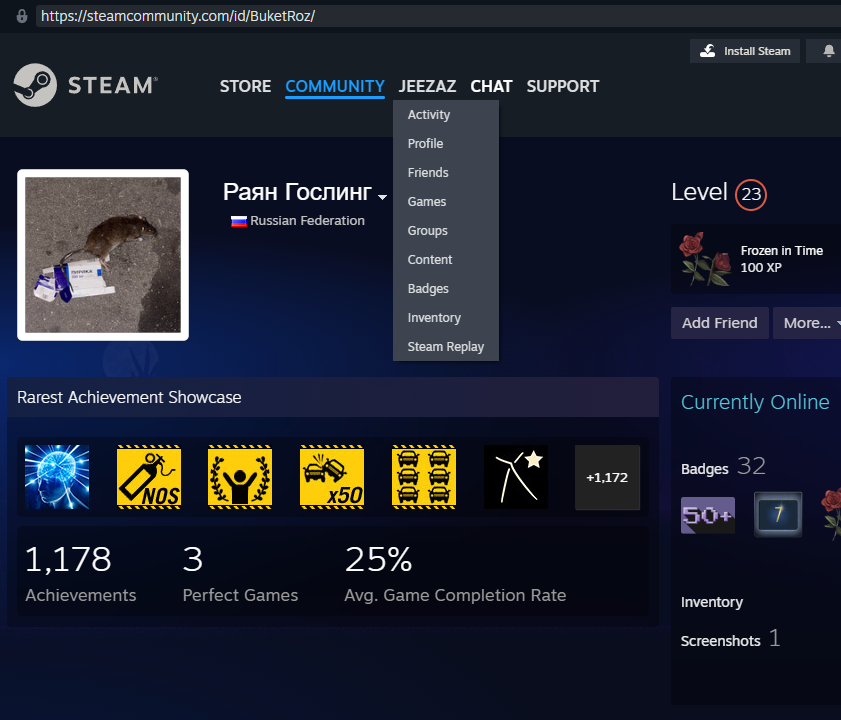The width and height of the screenshot is (841, 720).
Task: Open the Badges 32 link in sidebar
Action: (723, 467)
